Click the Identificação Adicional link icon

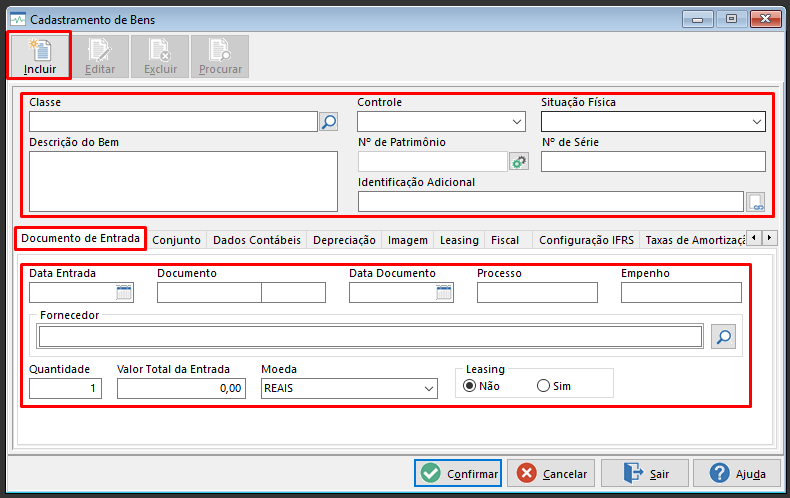[x=756, y=202]
